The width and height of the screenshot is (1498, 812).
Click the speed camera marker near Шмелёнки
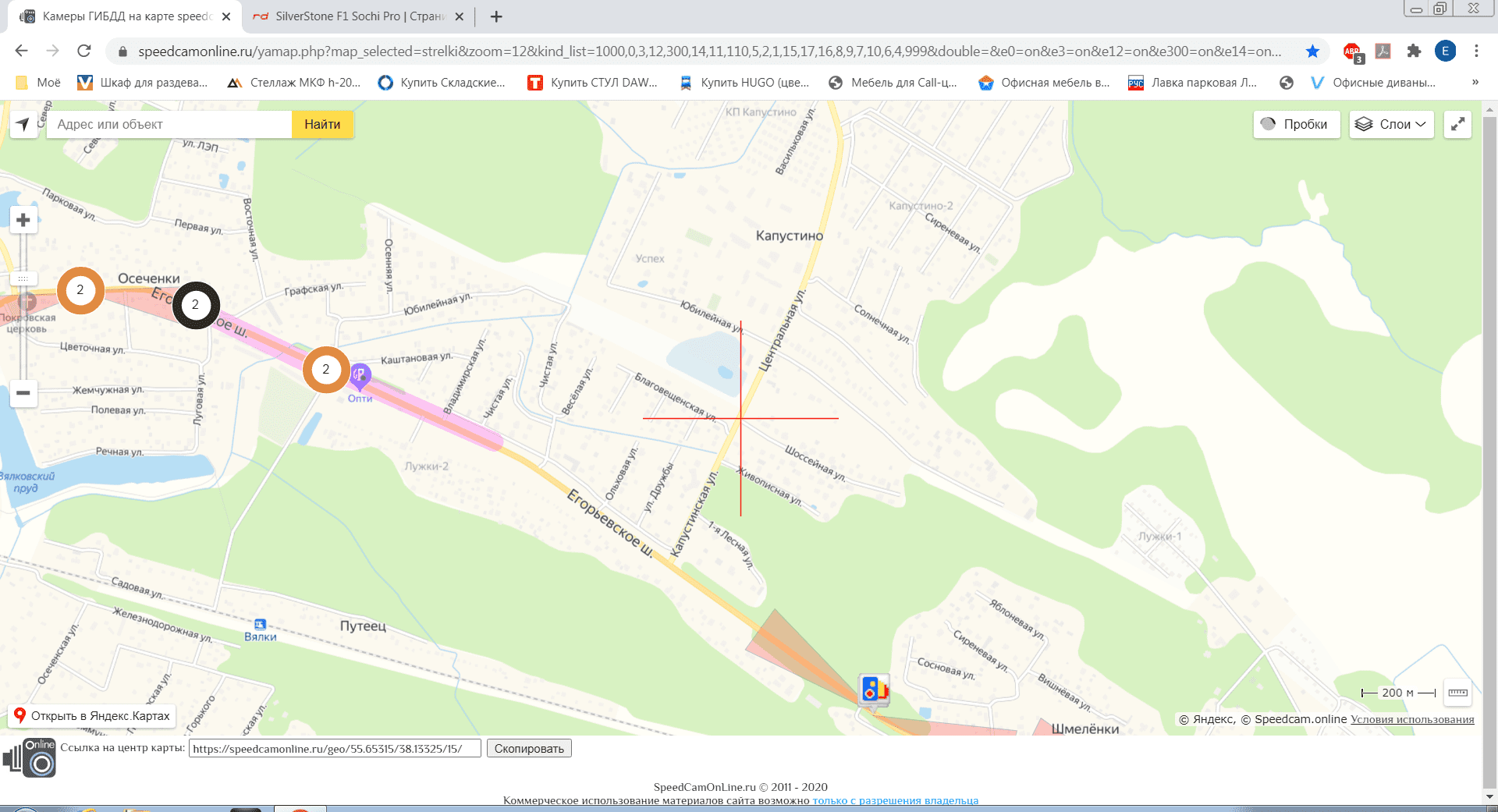coord(874,690)
